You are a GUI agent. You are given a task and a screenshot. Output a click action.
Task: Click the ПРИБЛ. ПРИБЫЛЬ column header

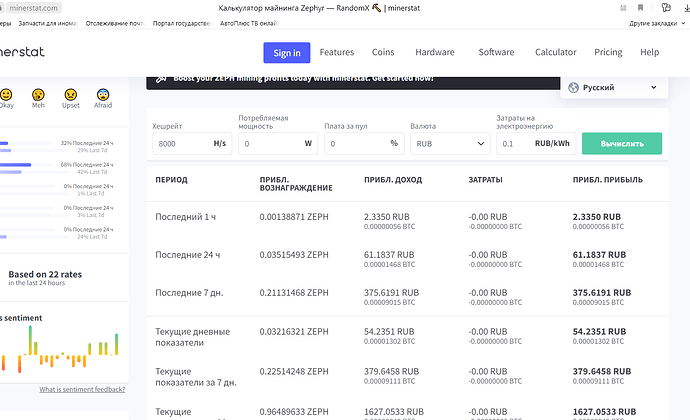(608, 180)
